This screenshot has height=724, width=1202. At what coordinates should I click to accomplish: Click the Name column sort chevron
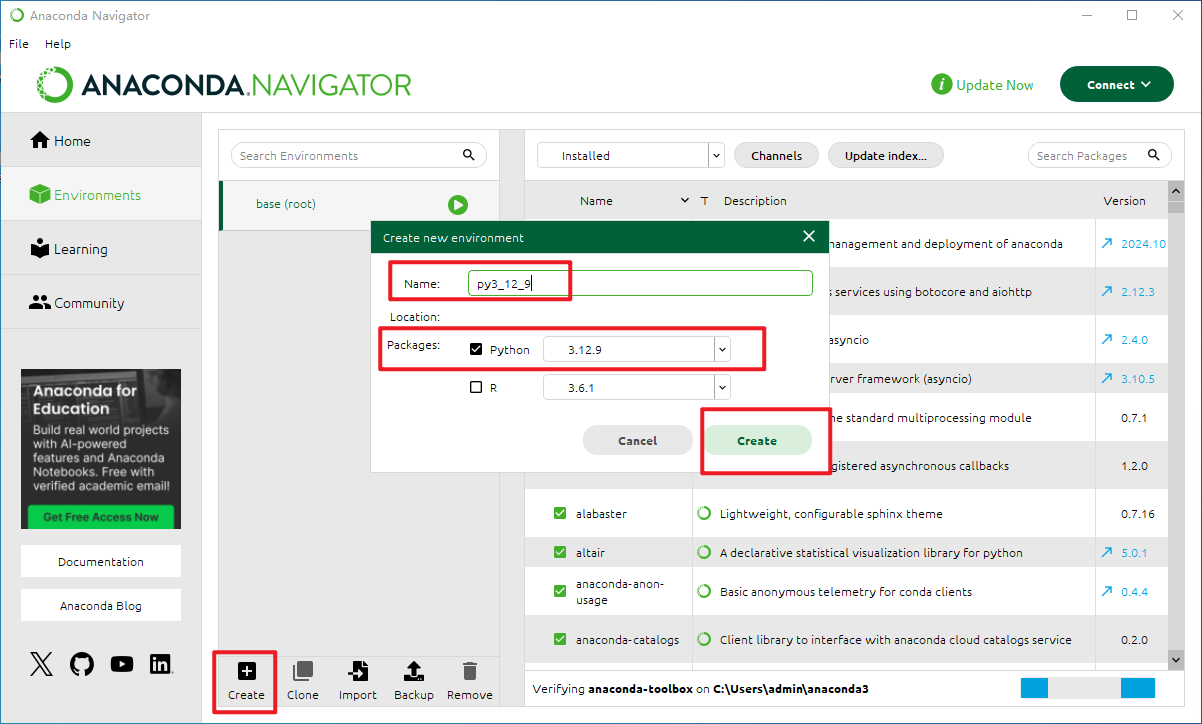tap(685, 201)
